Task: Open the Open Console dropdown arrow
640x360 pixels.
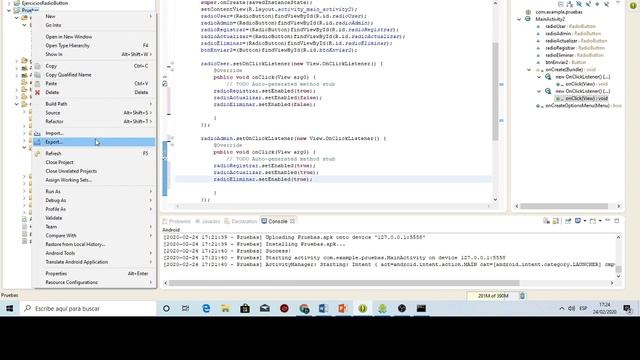Action: coord(600,221)
